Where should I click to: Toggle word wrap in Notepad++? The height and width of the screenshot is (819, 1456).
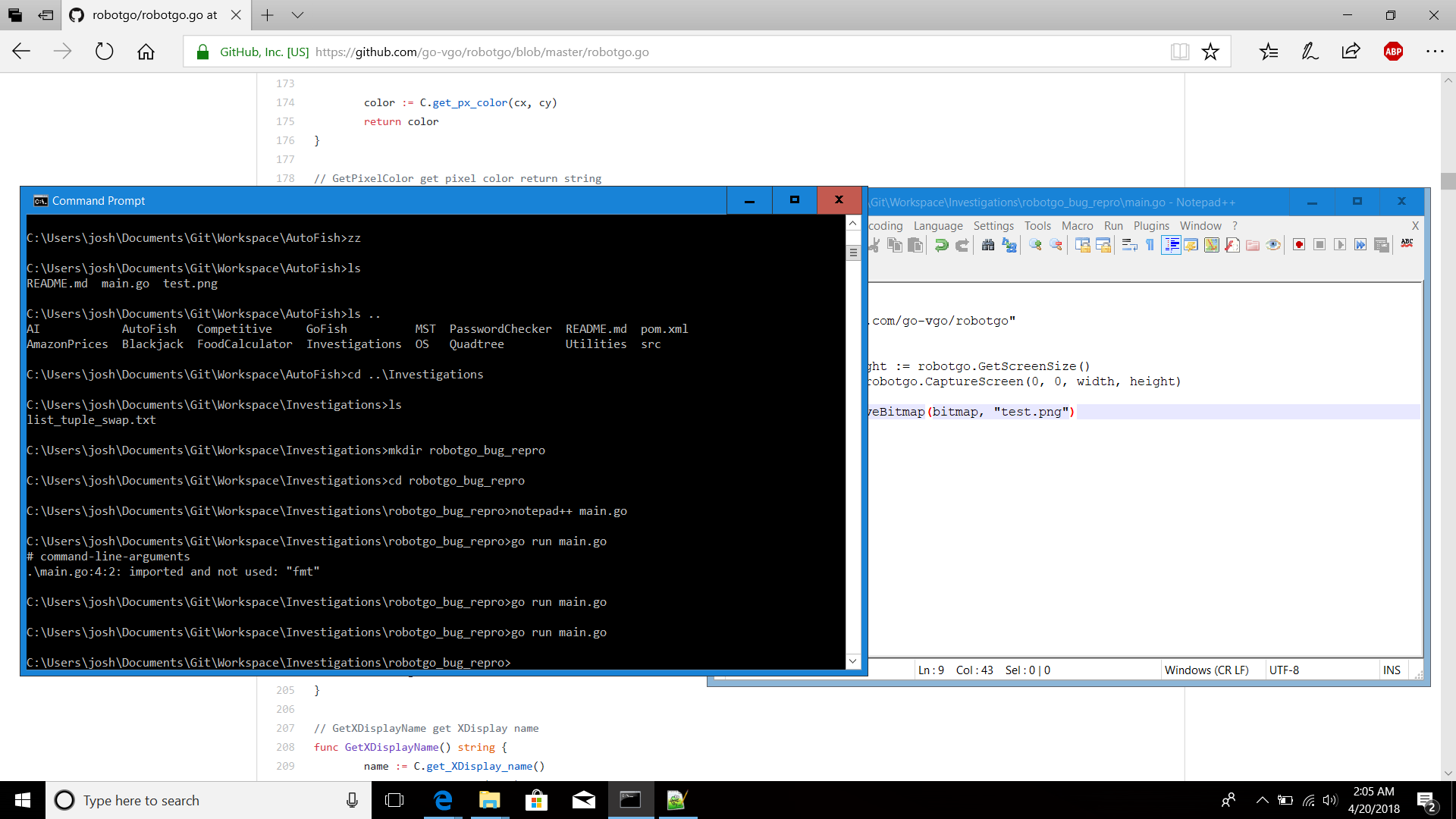pos(1130,244)
